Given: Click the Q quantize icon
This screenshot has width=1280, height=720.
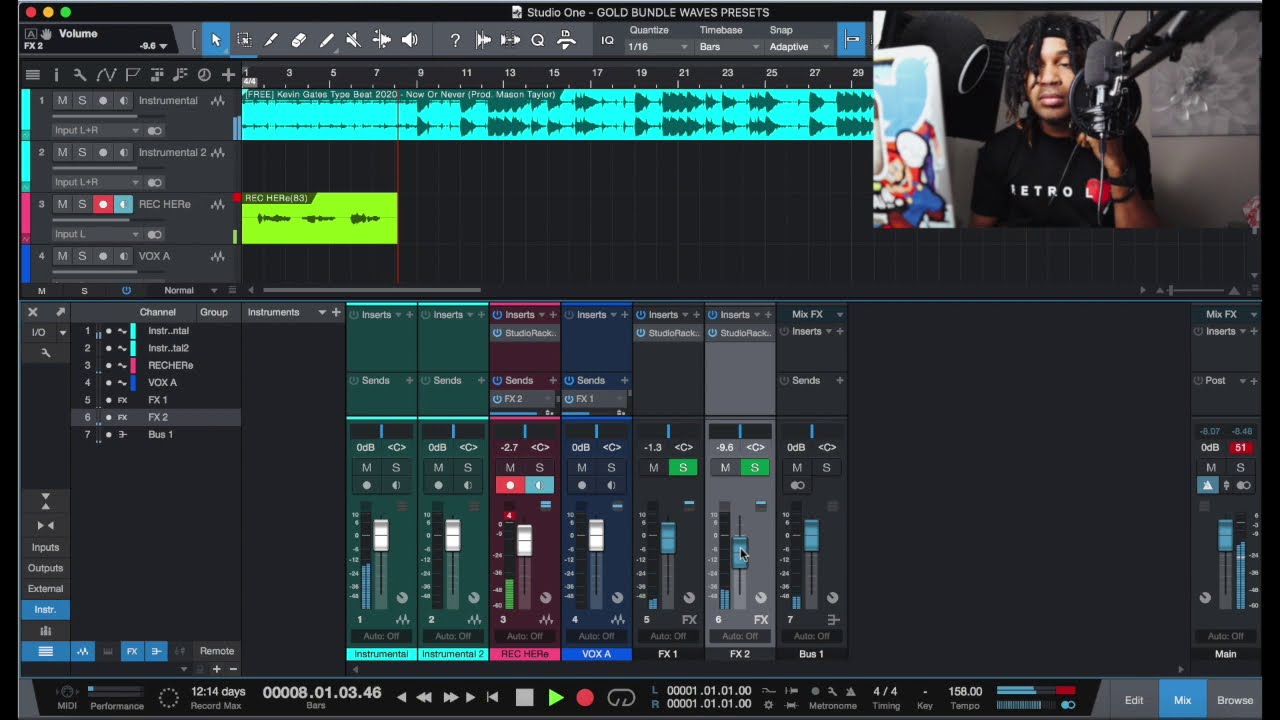Looking at the screenshot, I should tap(538, 40).
